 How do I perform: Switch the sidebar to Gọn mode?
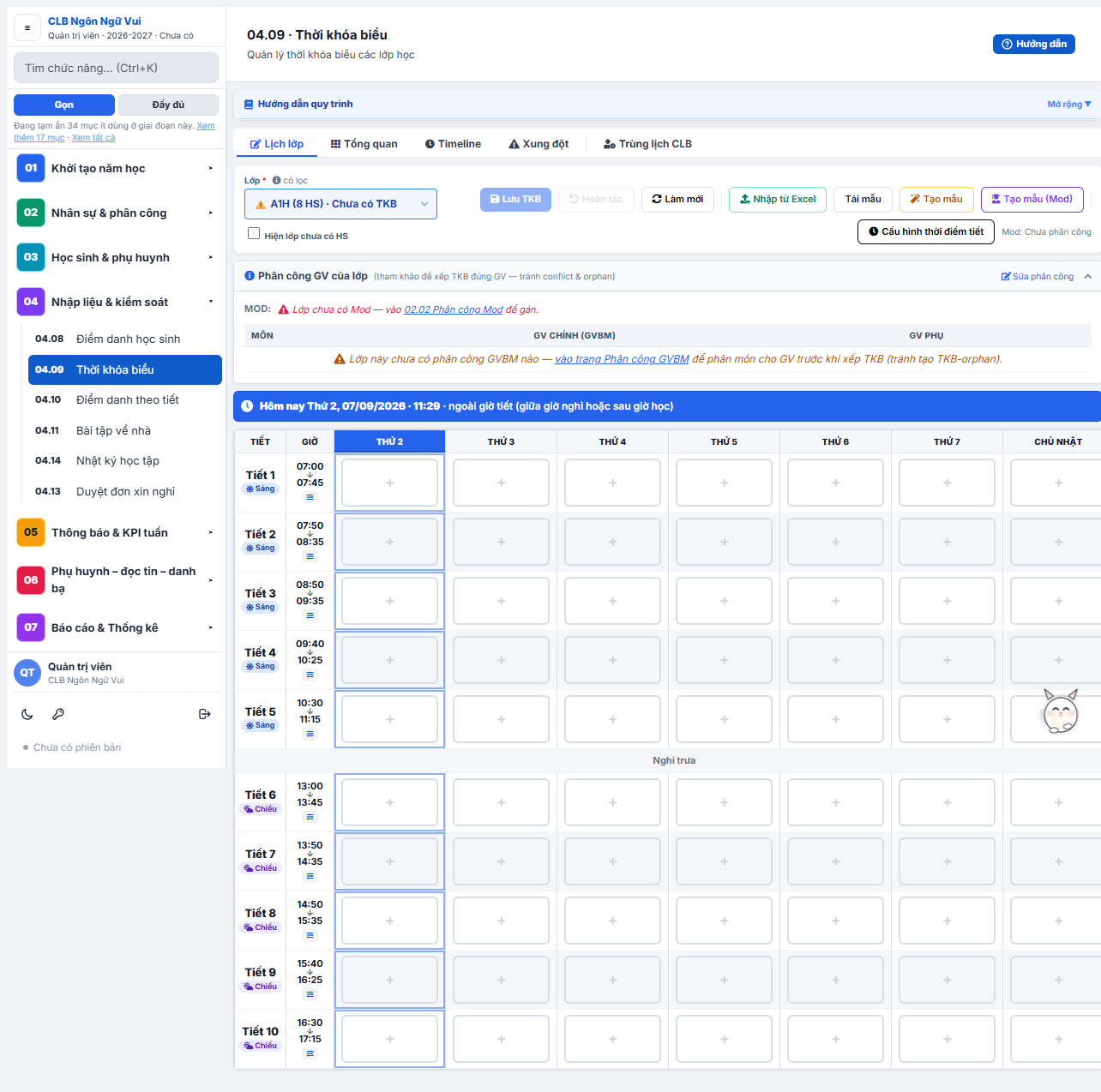tap(64, 105)
